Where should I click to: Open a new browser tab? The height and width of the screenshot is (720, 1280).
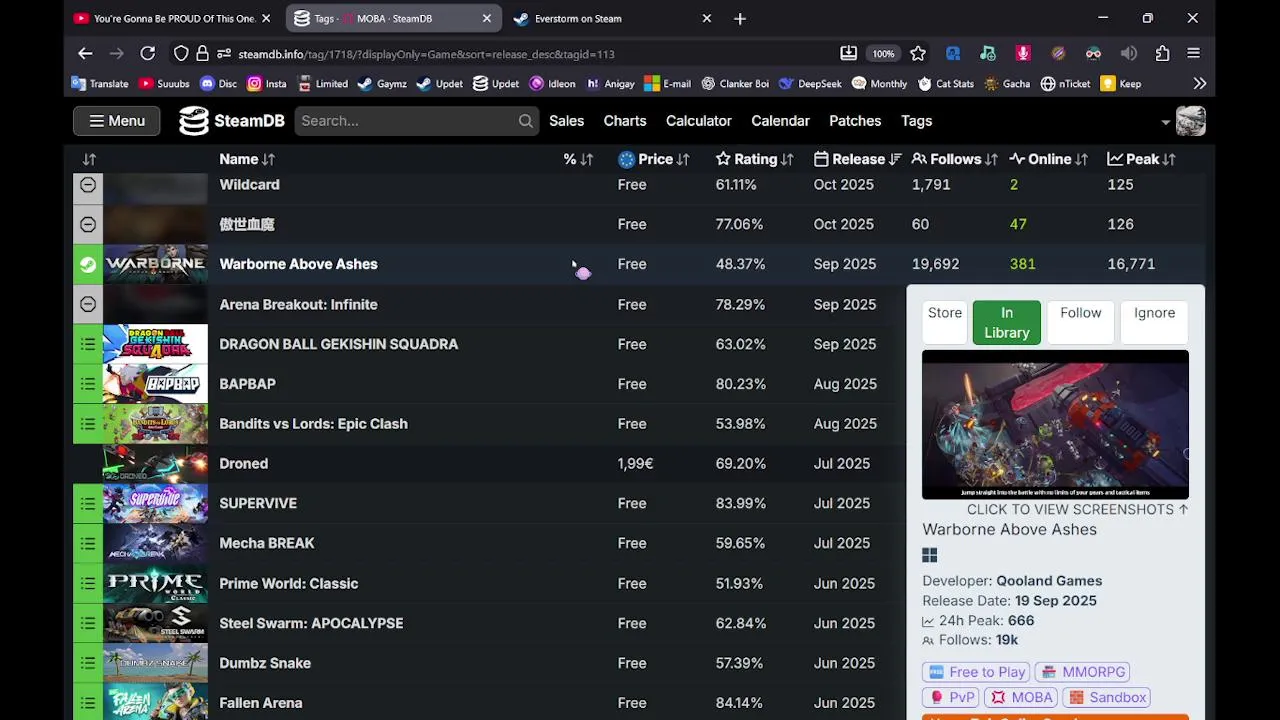(740, 18)
